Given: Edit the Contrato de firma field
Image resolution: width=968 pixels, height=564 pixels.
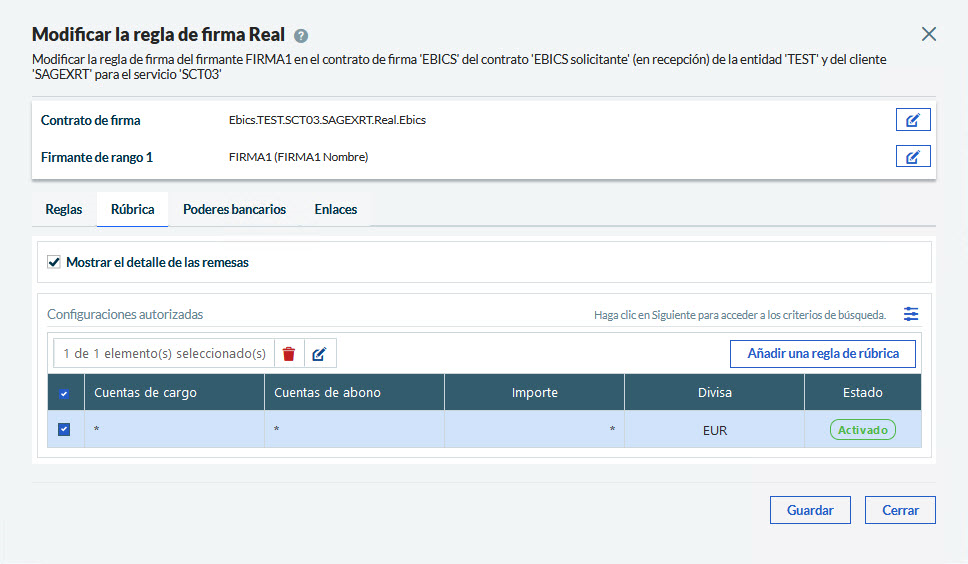Looking at the screenshot, I should pos(912,120).
